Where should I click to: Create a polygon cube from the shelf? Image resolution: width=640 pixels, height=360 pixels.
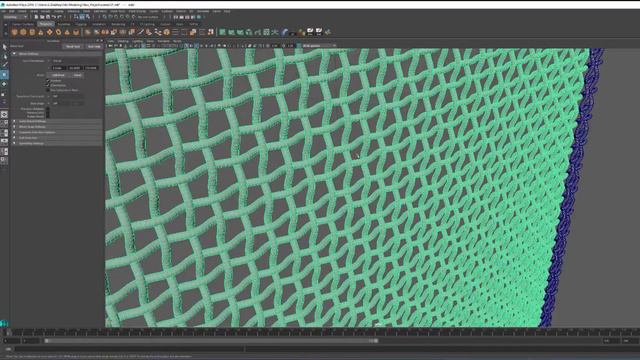click(23, 32)
